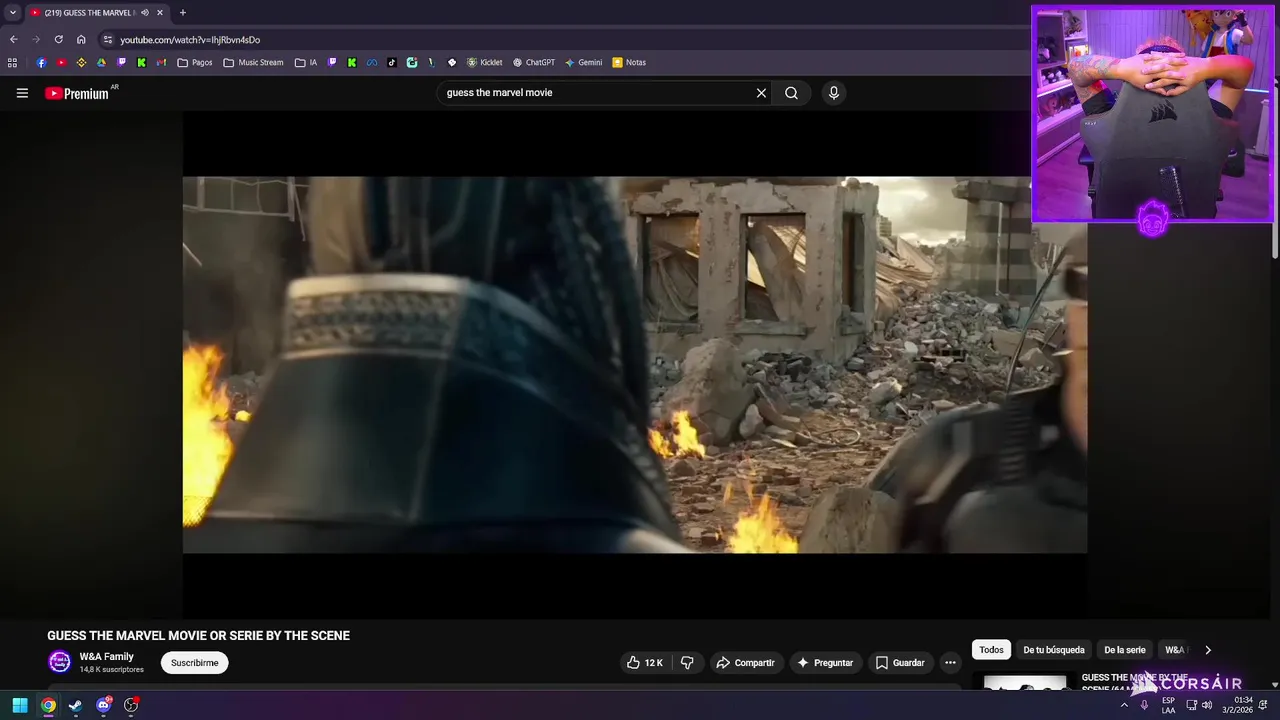This screenshot has width=1280, height=720.
Task: Select the Todos filter chip
Action: tap(991, 650)
